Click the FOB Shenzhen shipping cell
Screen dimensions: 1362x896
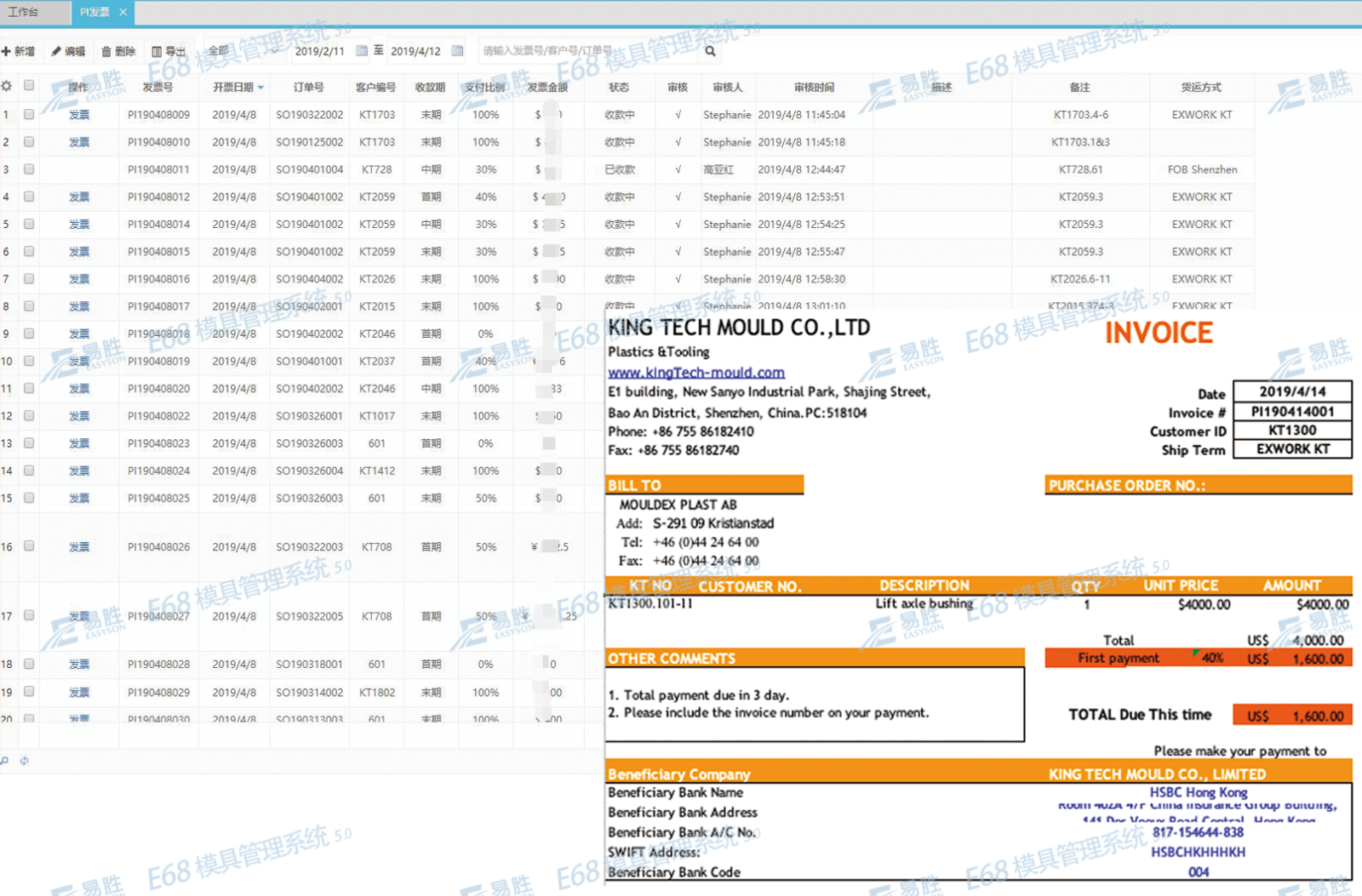click(1202, 169)
